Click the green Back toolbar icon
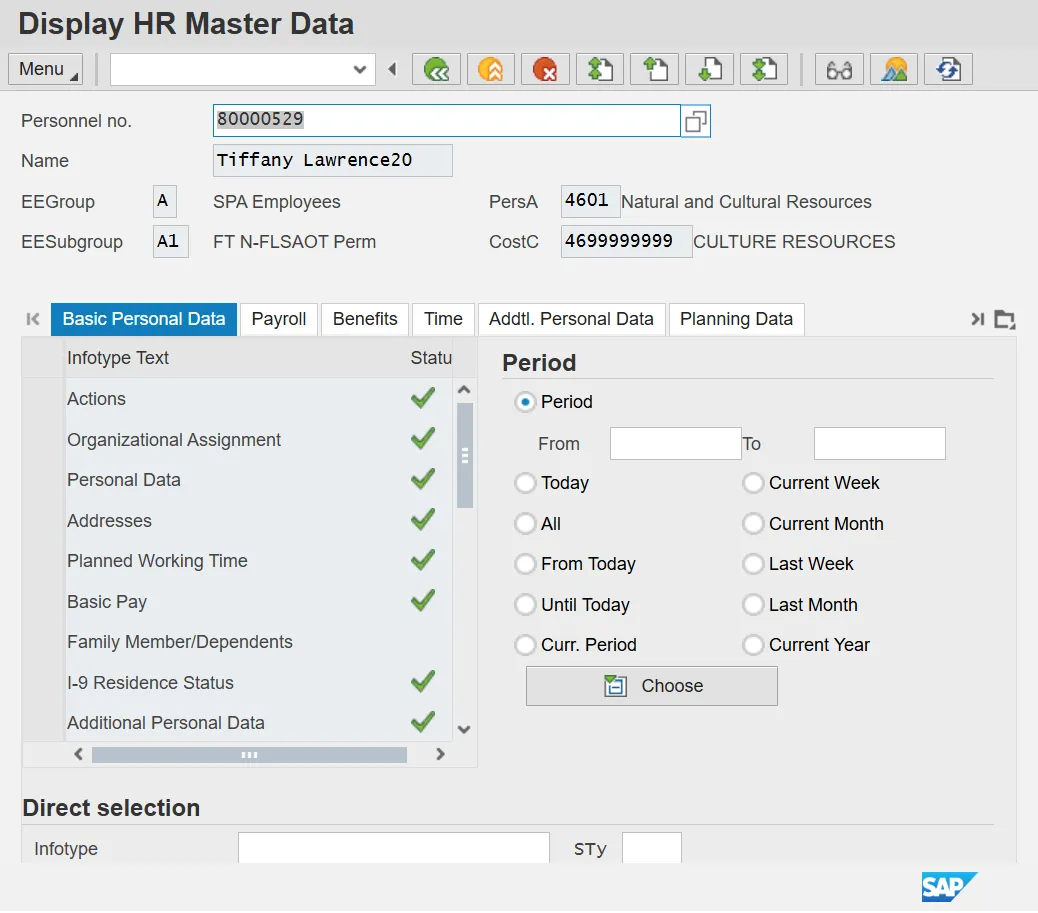Screen dimensions: 1038x913 point(437,69)
